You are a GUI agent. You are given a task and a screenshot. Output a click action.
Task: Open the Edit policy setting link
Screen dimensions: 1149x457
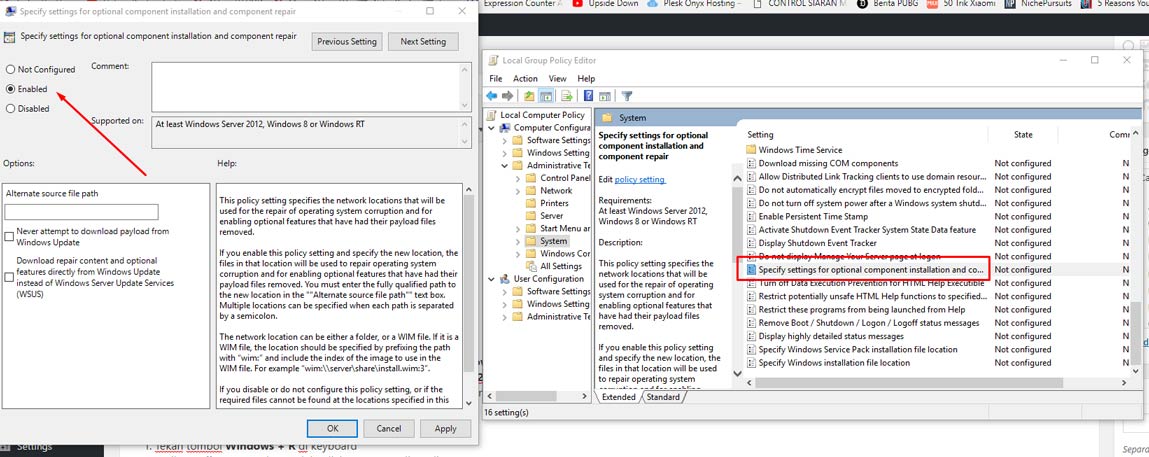pyautogui.click(x=640, y=179)
